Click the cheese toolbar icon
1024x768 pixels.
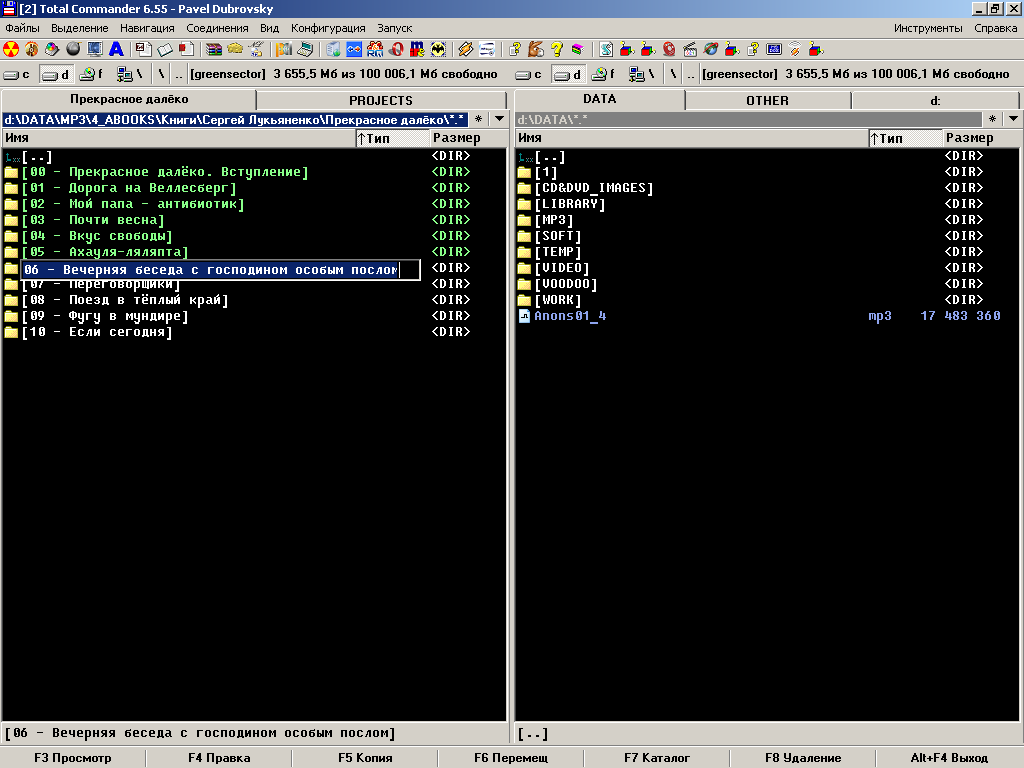235,50
